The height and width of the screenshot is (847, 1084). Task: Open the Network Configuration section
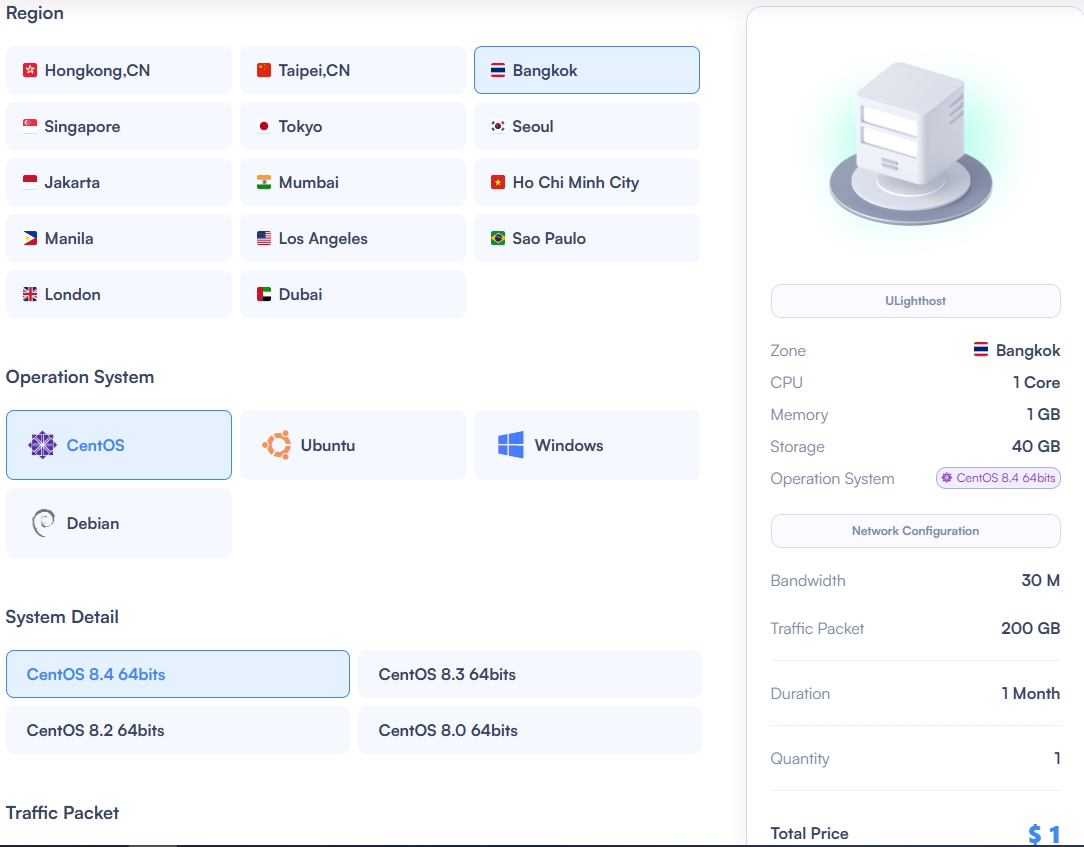914,531
